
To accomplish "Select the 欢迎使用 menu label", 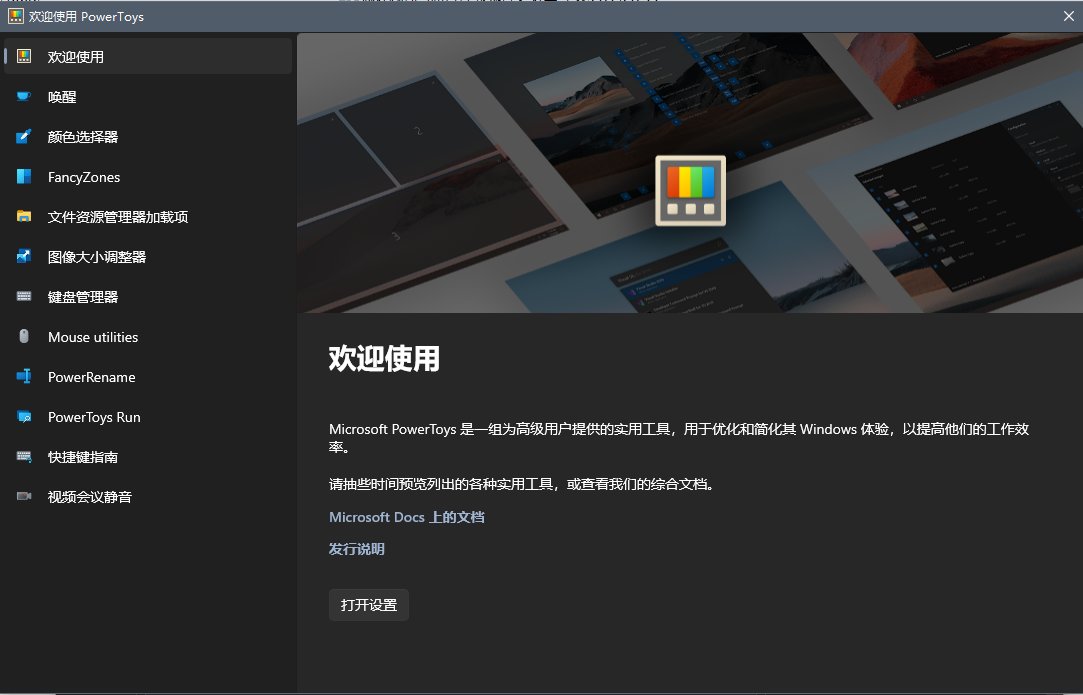I will (x=75, y=57).
